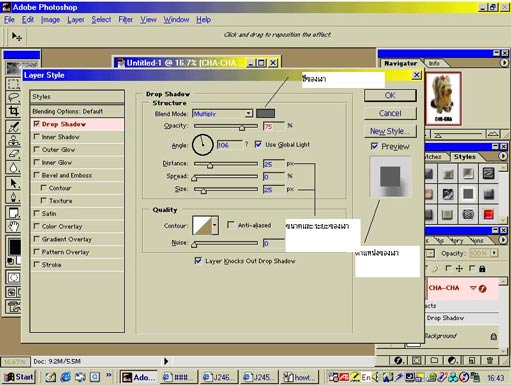Click zoom out icon in Navigator
The image size is (511, 385).
pos(438,135)
